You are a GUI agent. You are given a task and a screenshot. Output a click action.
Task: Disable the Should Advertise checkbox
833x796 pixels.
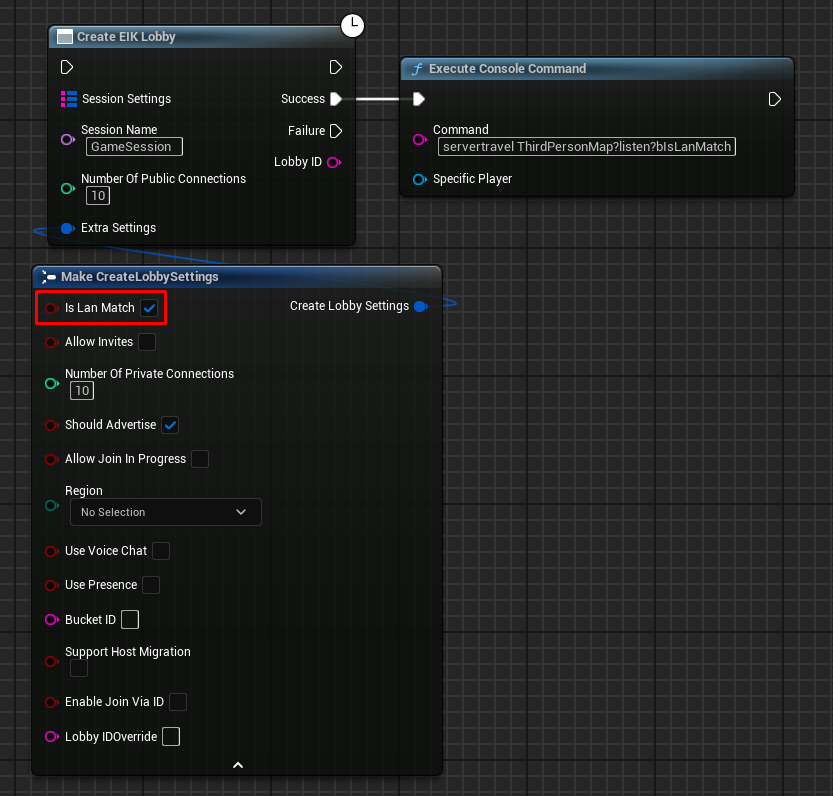[170, 425]
